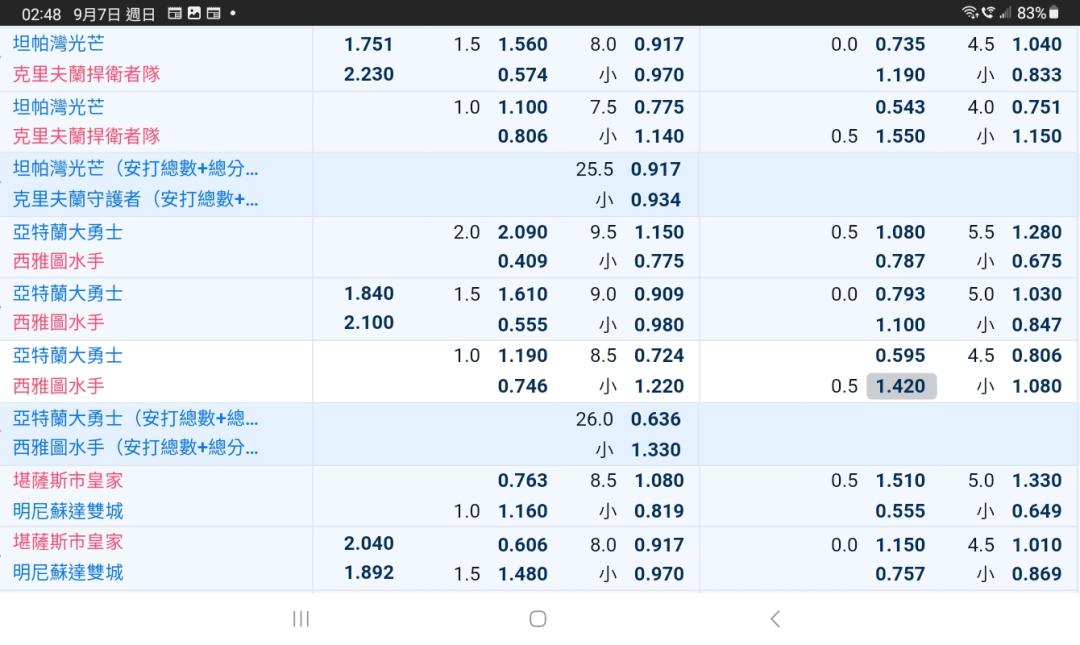The height and width of the screenshot is (645, 1080).
Task: Pick first-half handicap odds 0.595
Action: tap(900, 356)
